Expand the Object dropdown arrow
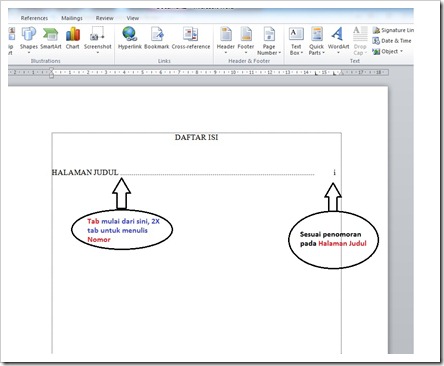The width and height of the screenshot is (444, 366). point(402,51)
